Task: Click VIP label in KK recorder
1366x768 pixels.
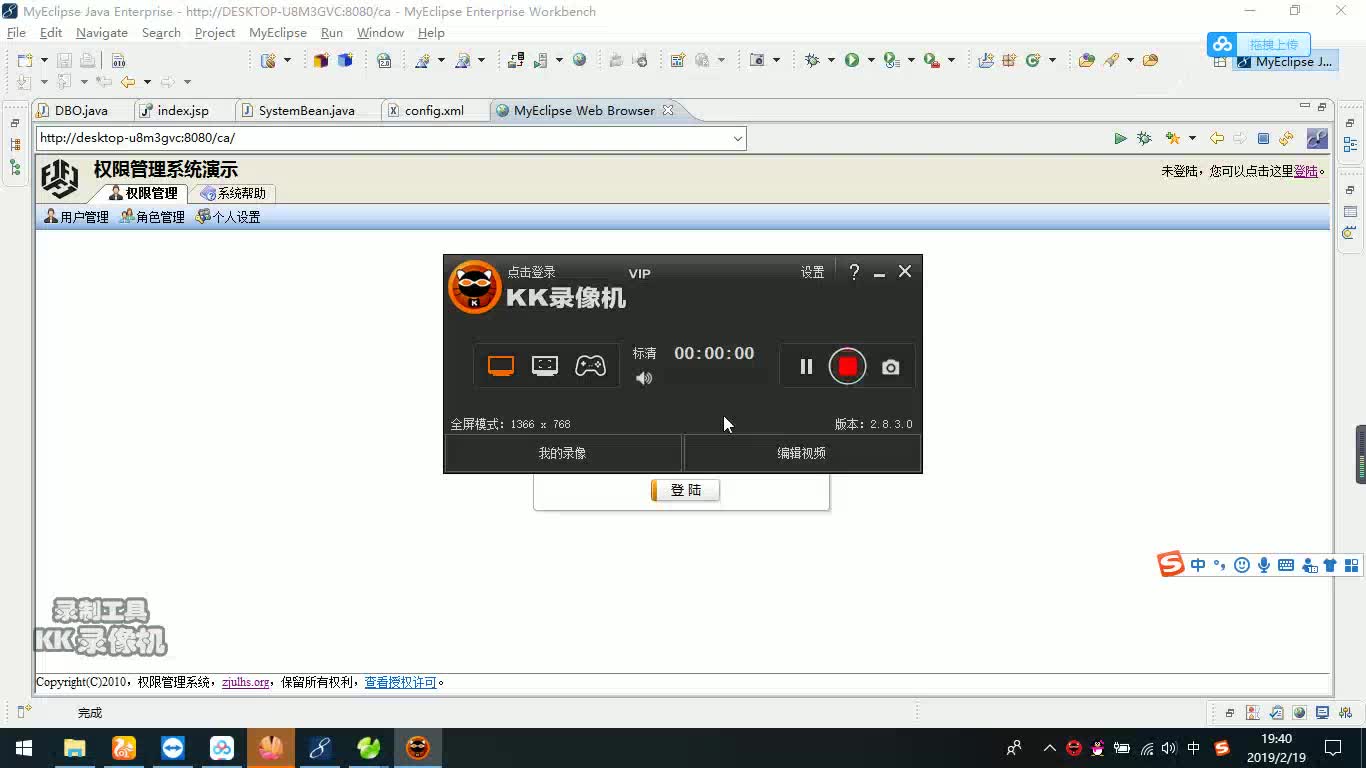Action: (x=639, y=274)
